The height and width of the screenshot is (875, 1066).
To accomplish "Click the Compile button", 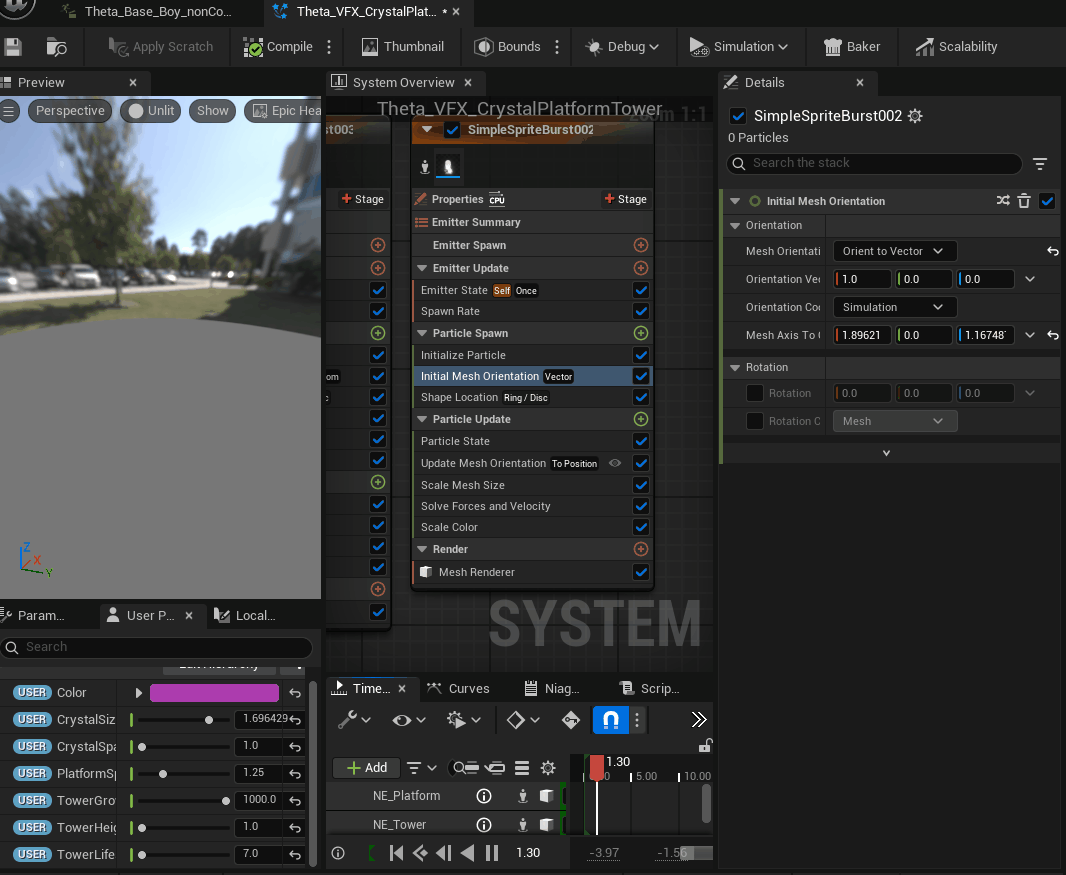I will point(278,47).
